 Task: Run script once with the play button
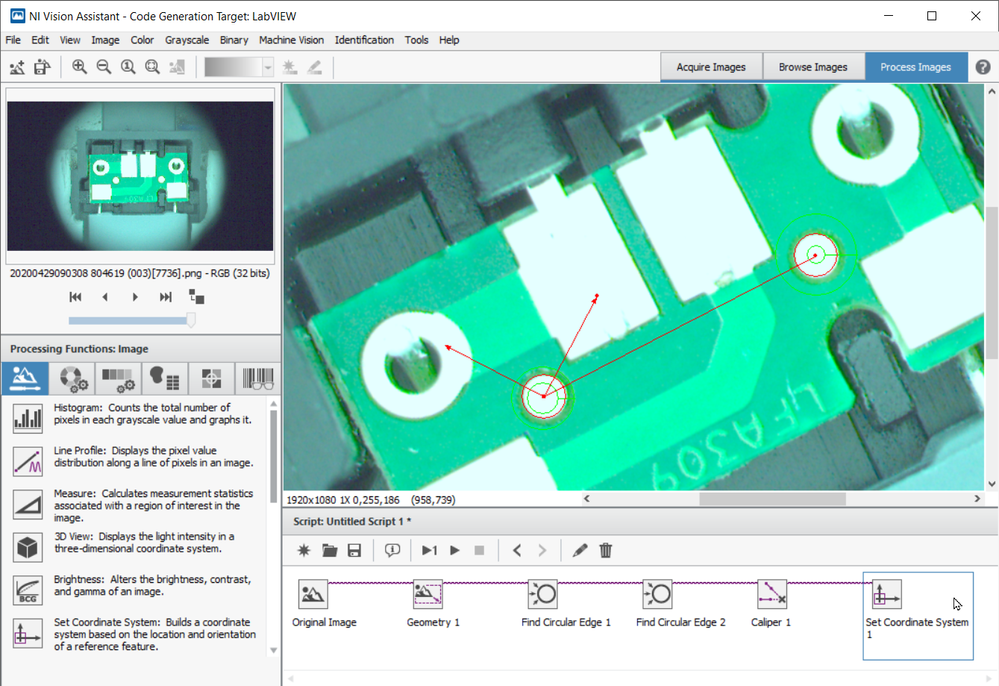[455, 550]
